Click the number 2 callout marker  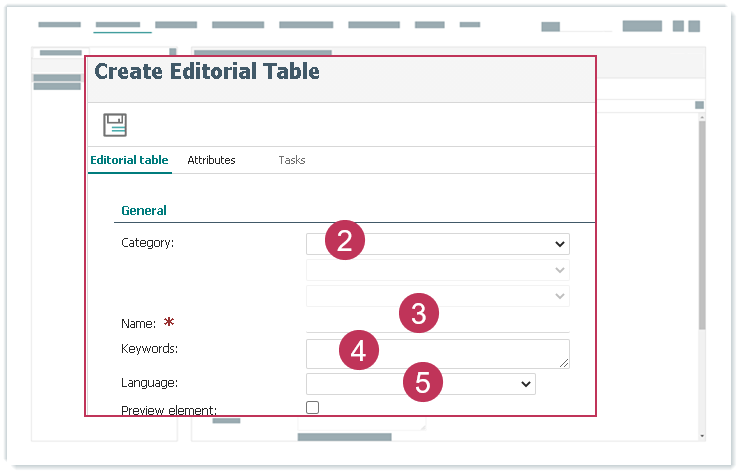click(344, 240)
